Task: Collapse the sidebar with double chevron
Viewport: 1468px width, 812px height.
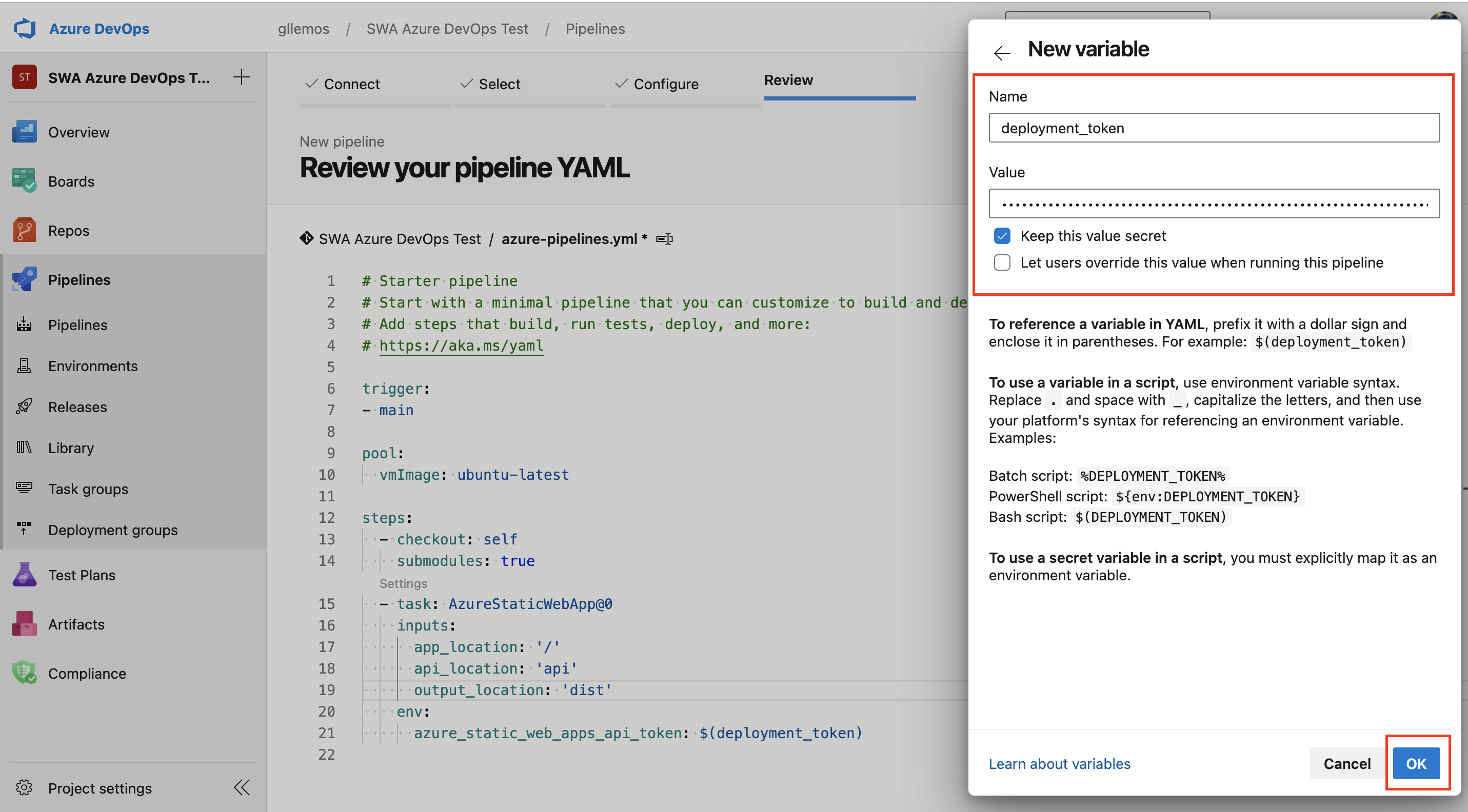Action: pyautogui.click(x=241, y=787)
